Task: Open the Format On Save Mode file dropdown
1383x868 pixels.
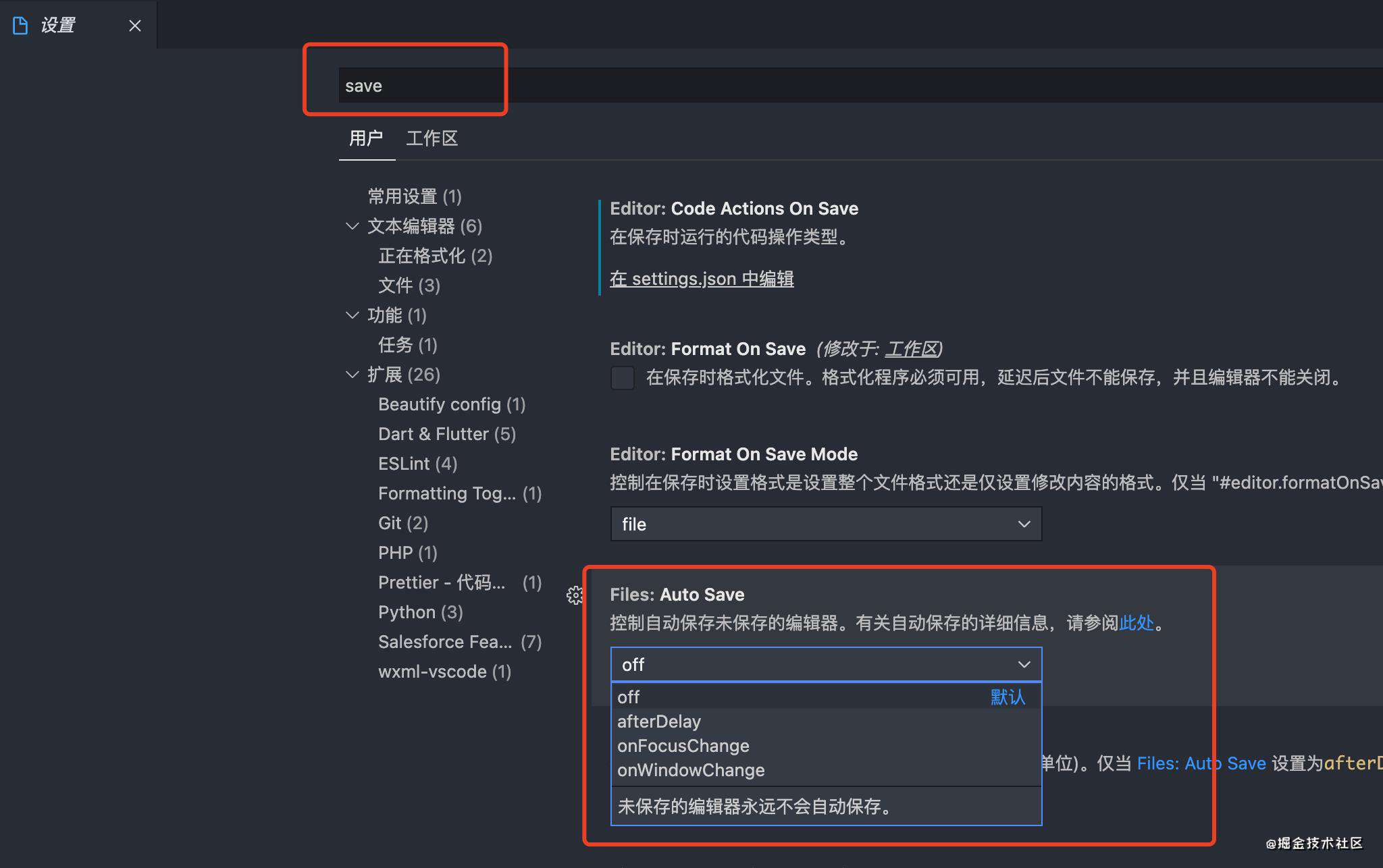Action: [826, 524]
